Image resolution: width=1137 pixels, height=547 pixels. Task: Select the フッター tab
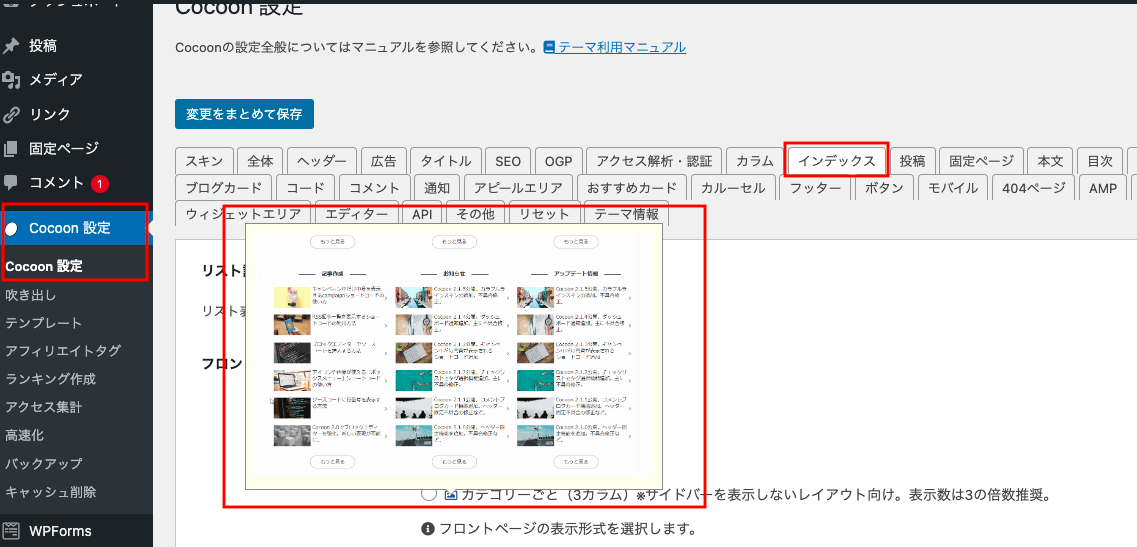coord(815,188)
